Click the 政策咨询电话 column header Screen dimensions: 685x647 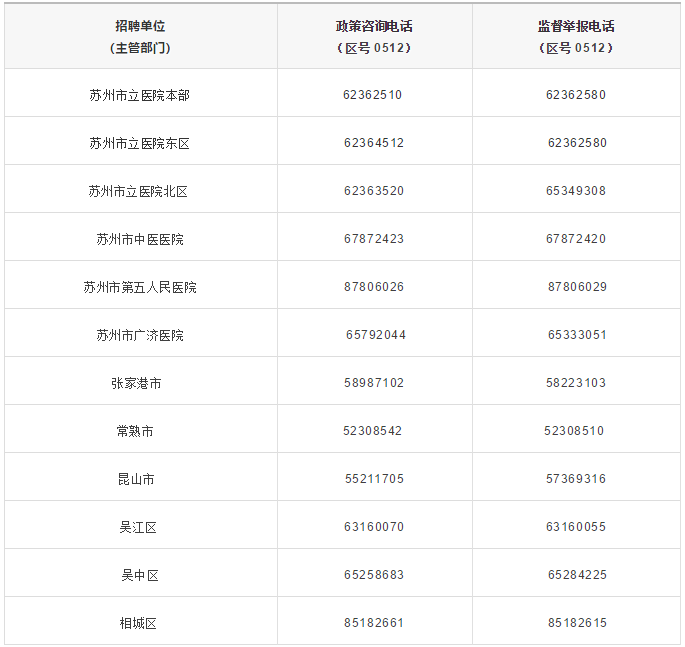pyautogui.click(x=374, y=37)
